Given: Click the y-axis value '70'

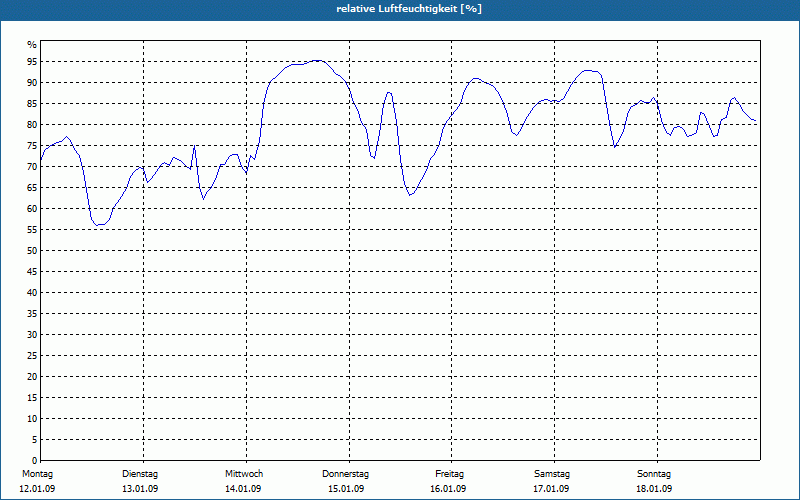Looking at the screenshot, I should [32, 167].
